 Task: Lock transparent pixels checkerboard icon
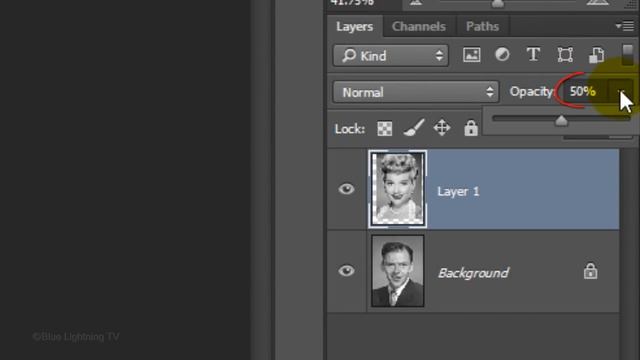click(x=384, y=129)
